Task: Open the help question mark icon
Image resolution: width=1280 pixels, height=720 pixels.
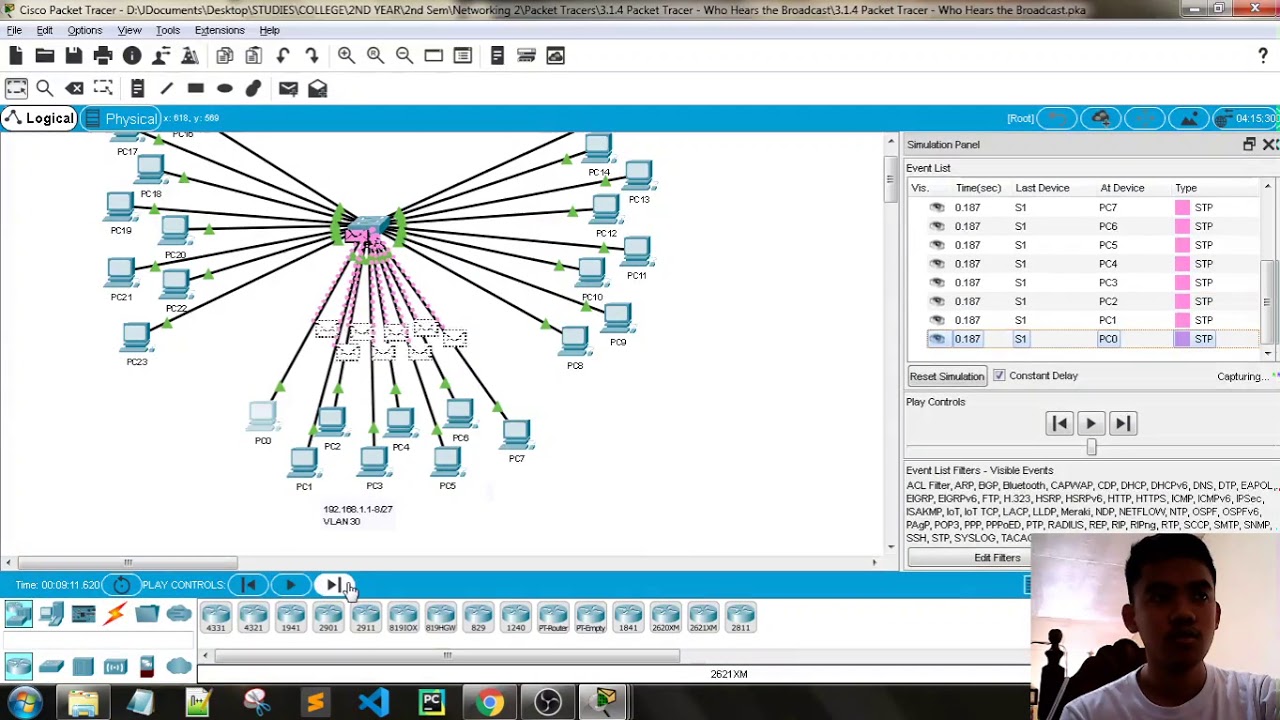Action: [1263, 56]
